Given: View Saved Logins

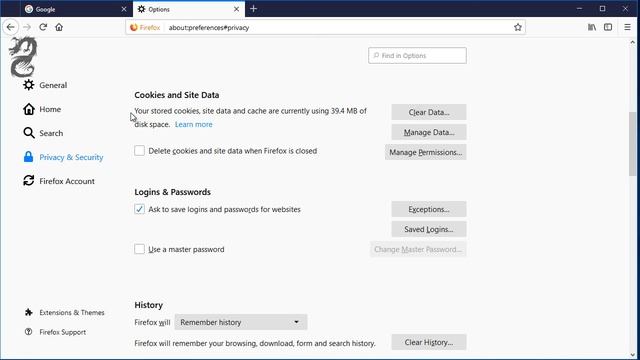Looking at the screenshot, I should click(x=429, y=229).
